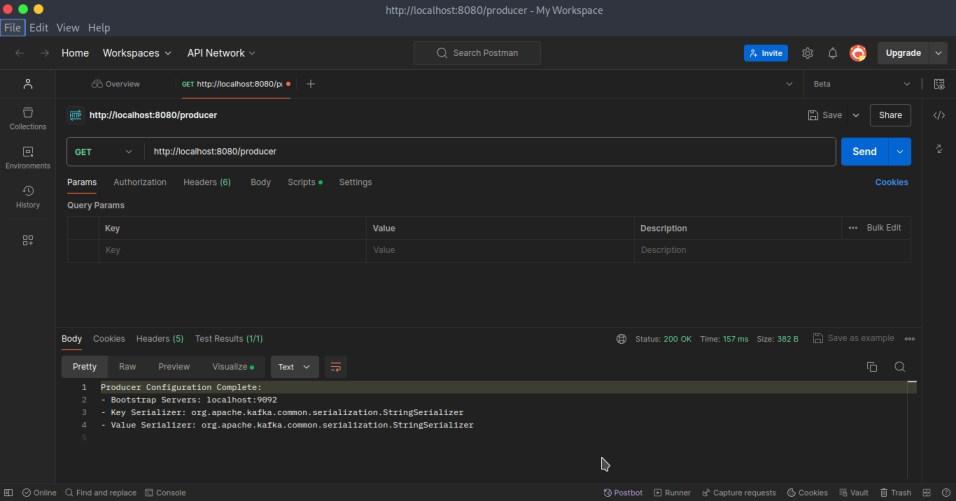Switch to the Scripts tab
Image resolution: width=956 pixels, height=501 pixels.
(305, 182)
